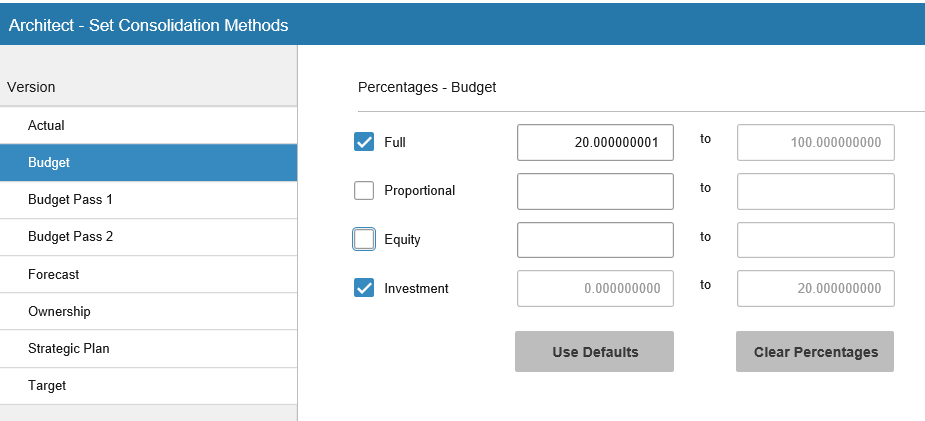Screen dimensions: 925x421
Task: Click the Investment upper percentage field
Action: [x=815, y=289]
